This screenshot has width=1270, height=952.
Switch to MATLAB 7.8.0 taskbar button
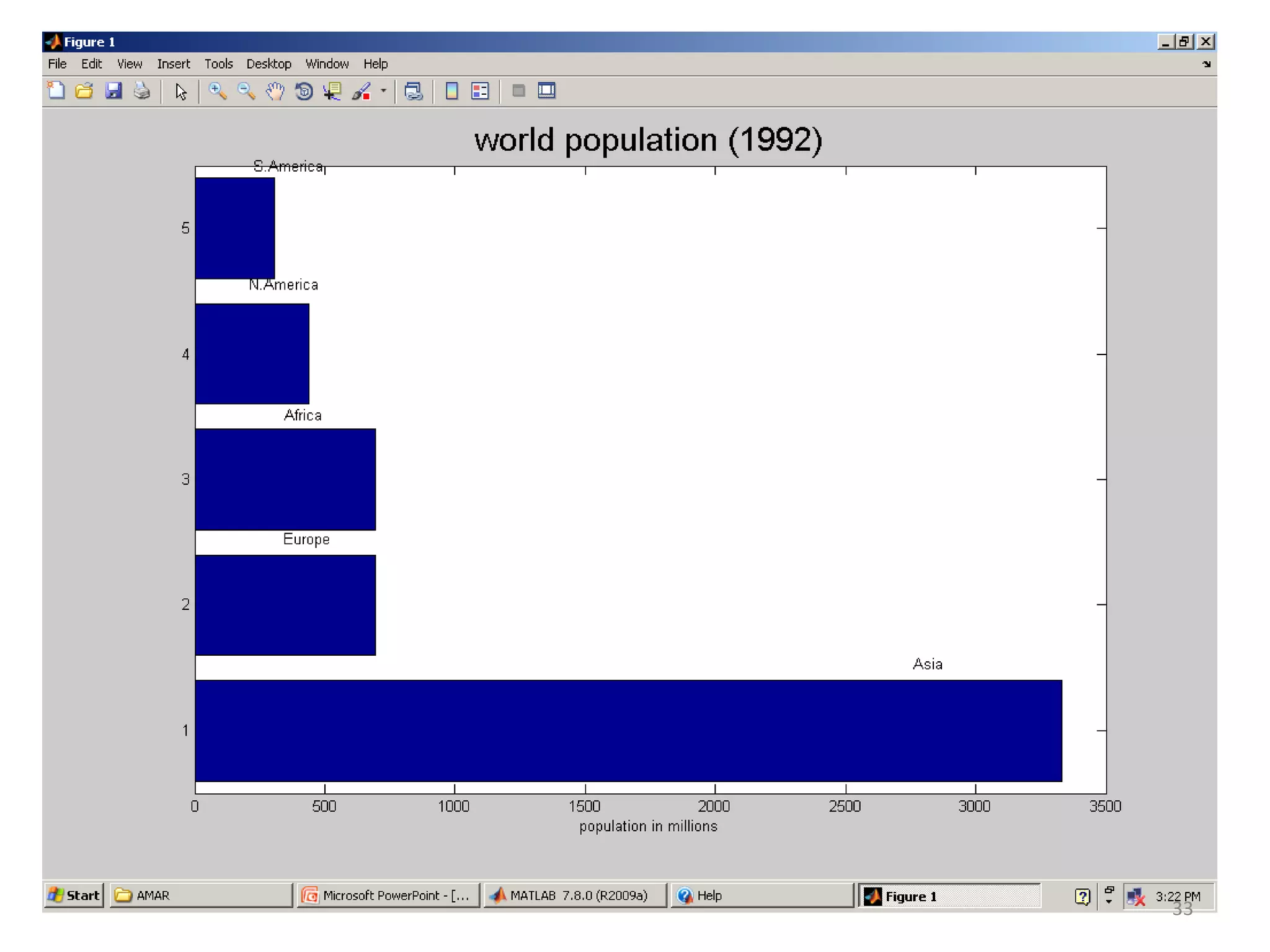pyautogui.click(x=575, y=896)
